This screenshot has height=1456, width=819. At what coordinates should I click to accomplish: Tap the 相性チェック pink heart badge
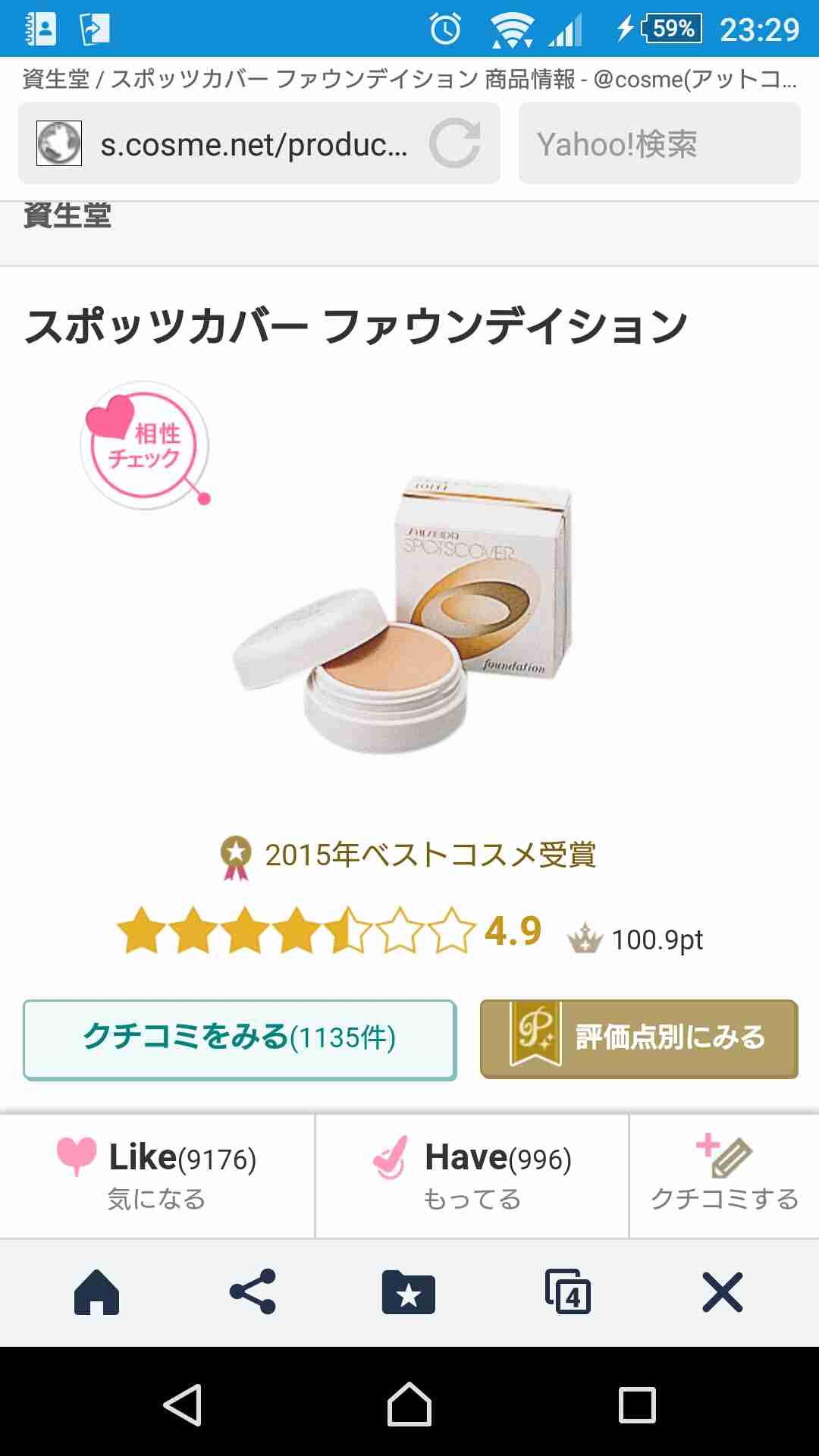click(x=145, y=445)
